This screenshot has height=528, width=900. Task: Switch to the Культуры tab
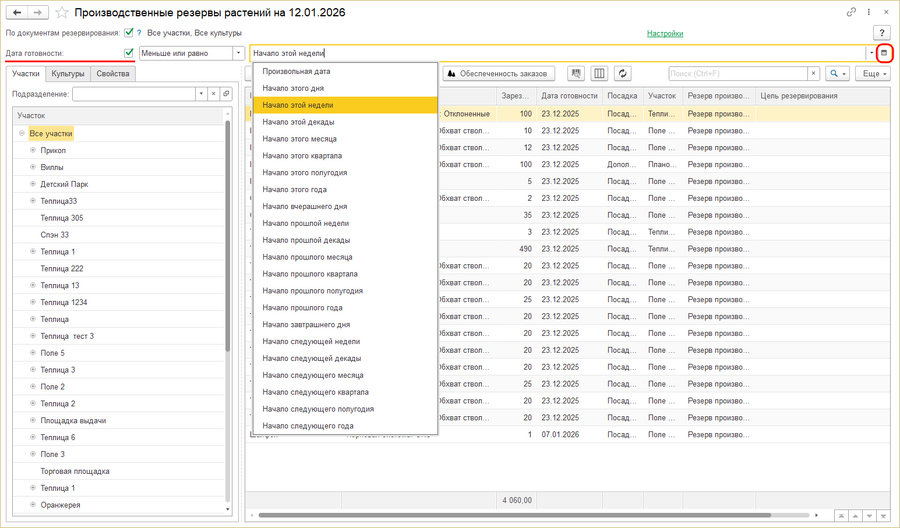[x=68, y=74]
